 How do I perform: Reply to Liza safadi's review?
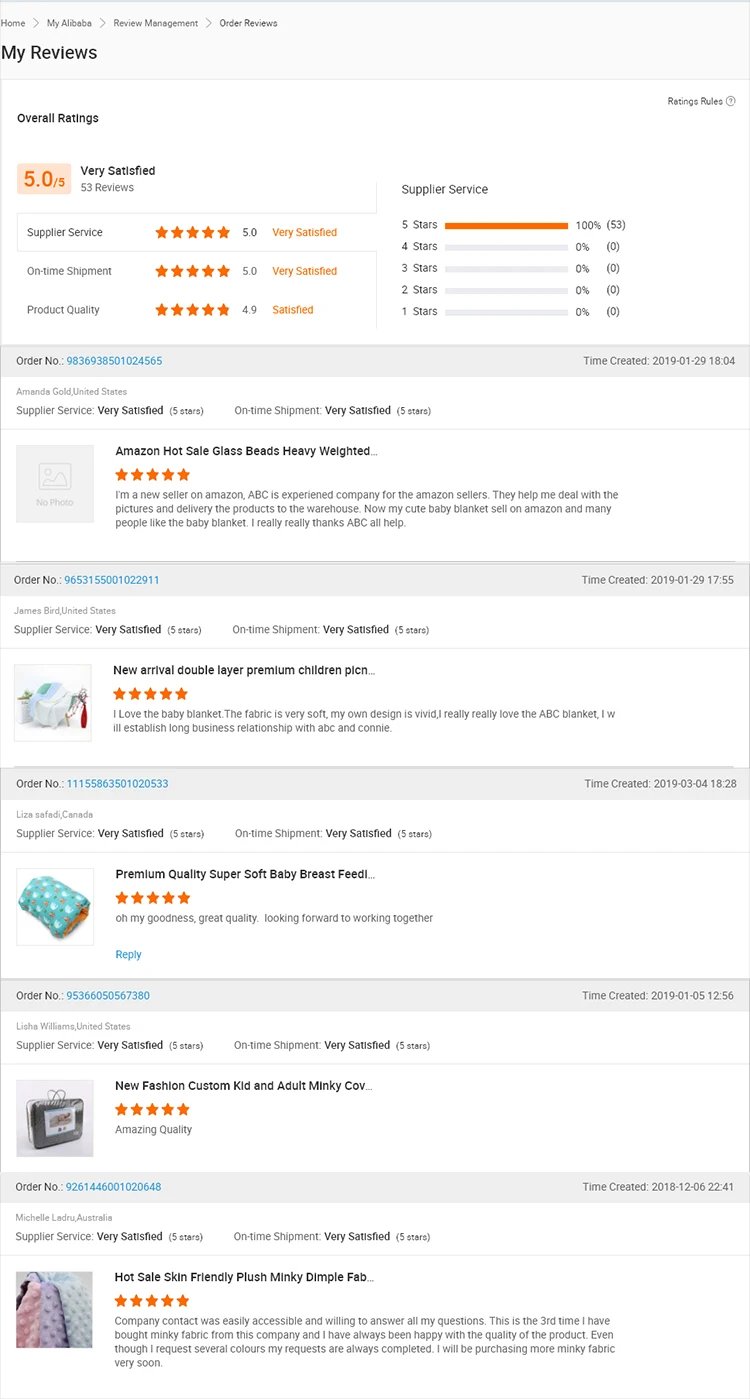[x=128, y=955]
